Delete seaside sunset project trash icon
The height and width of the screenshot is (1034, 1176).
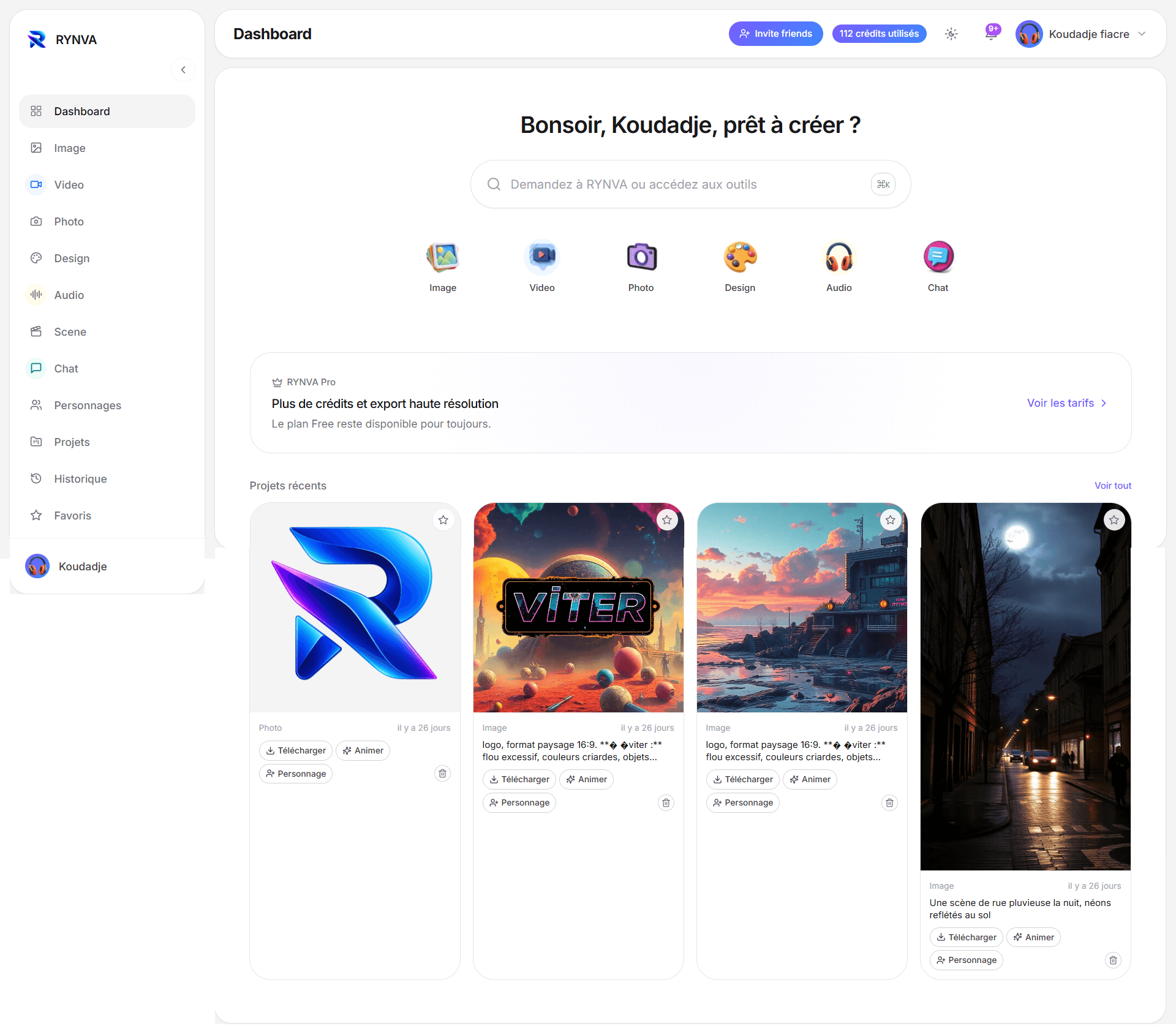click(x=889, y=803)
